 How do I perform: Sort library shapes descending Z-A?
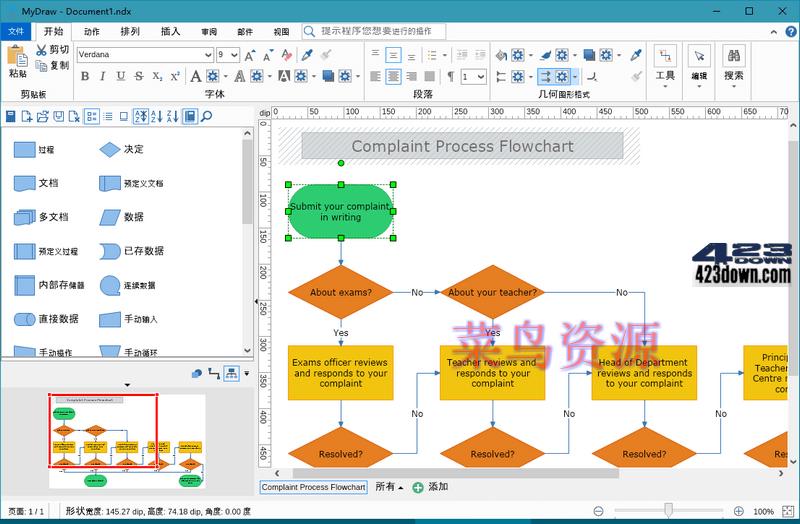click(x=173, y=116)
